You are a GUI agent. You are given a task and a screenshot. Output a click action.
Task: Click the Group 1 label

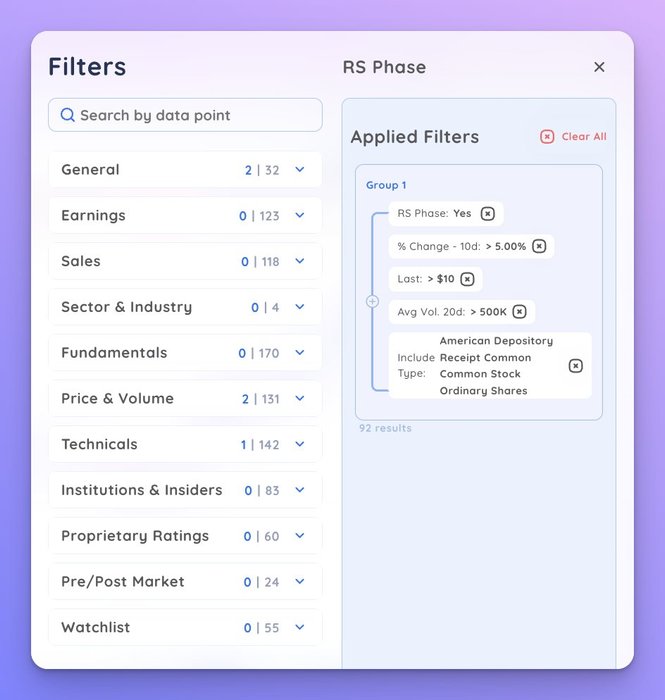(x=386, y=185)
